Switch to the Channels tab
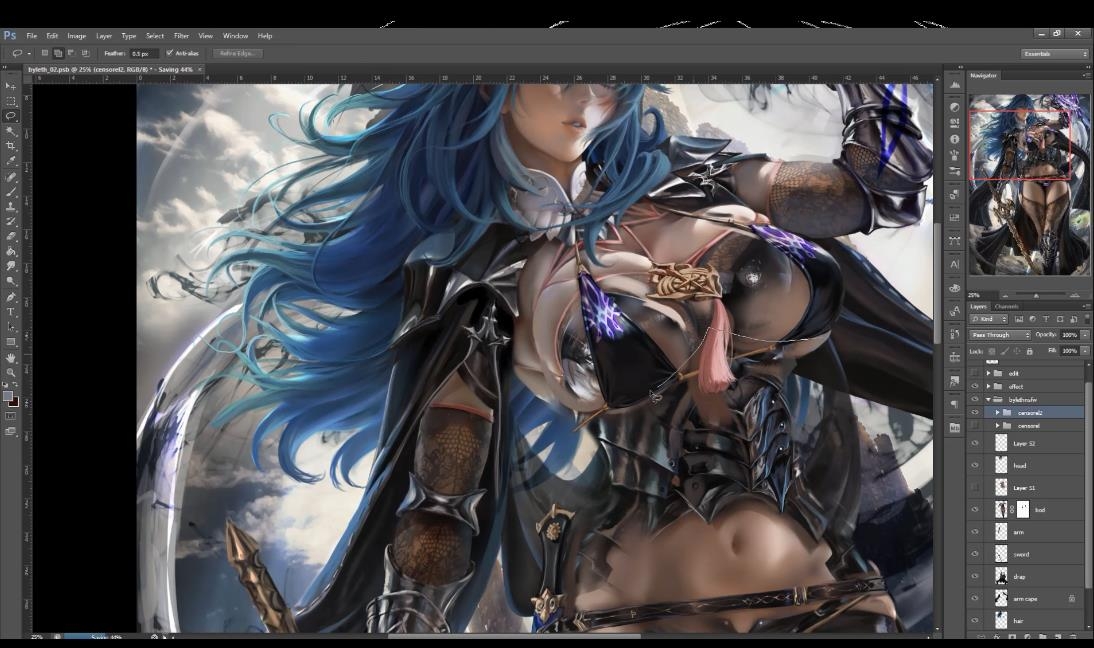1094x648 pixels. pyautogui.click(x=1006, y=306)
